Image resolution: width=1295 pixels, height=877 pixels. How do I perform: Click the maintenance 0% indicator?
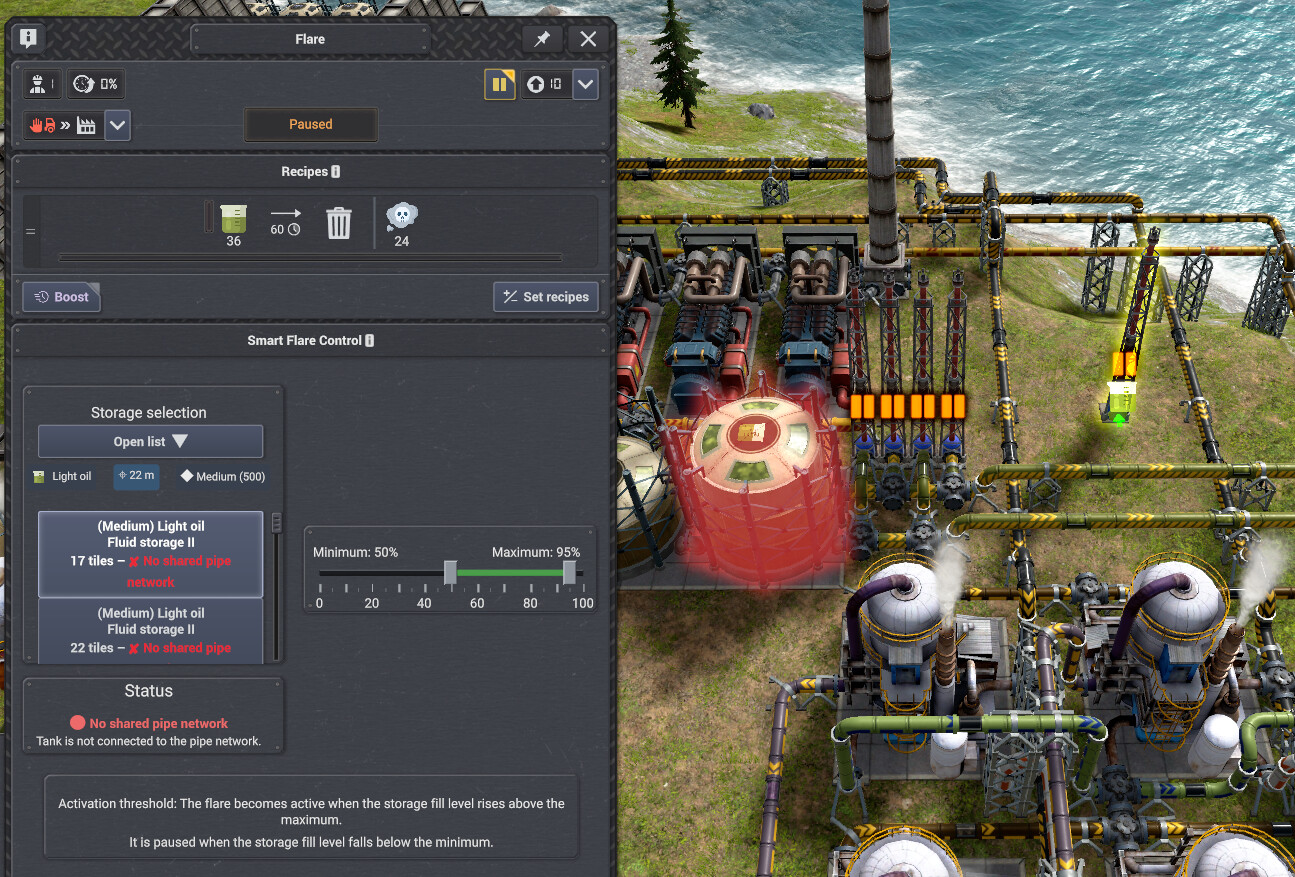tap(95, 84)
